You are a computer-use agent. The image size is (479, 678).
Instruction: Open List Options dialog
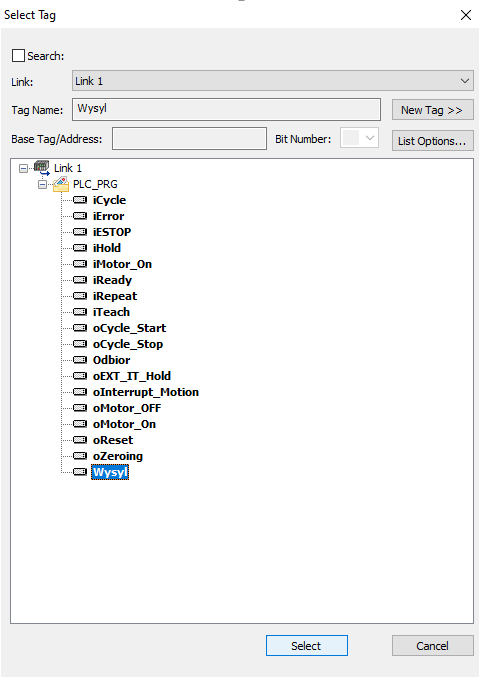tap(432, 141)
